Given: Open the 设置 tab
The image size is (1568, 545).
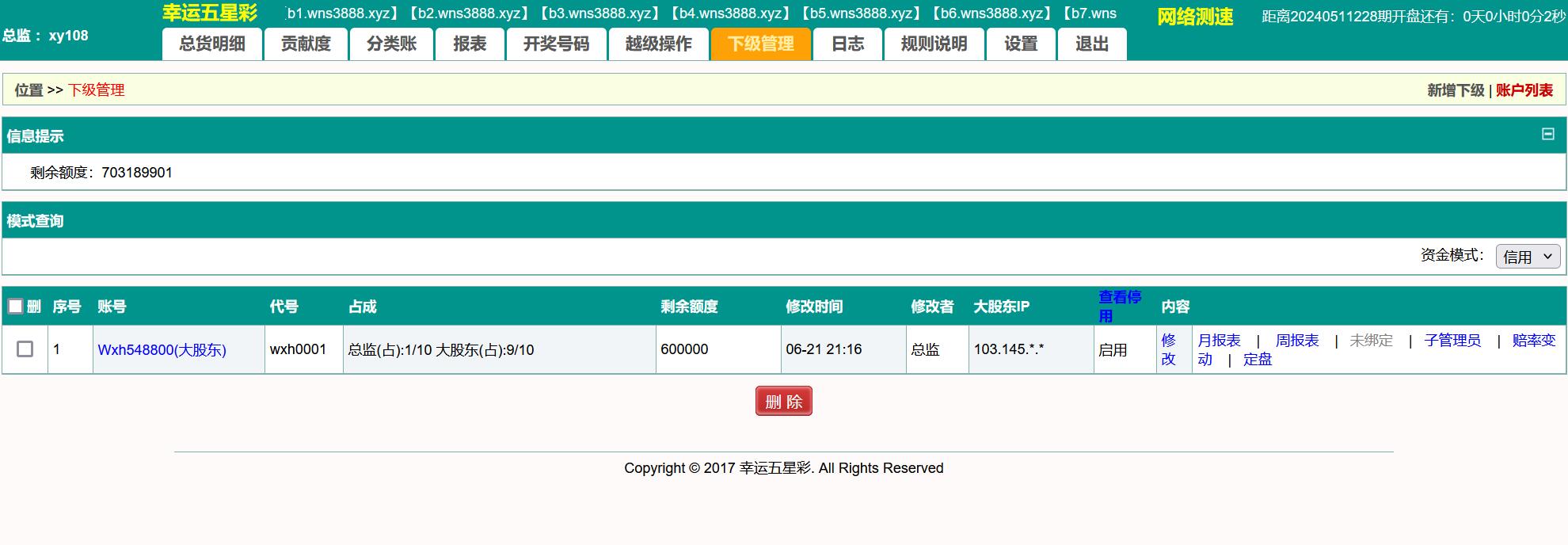Looking at the screenshot, I should 1020,44.
